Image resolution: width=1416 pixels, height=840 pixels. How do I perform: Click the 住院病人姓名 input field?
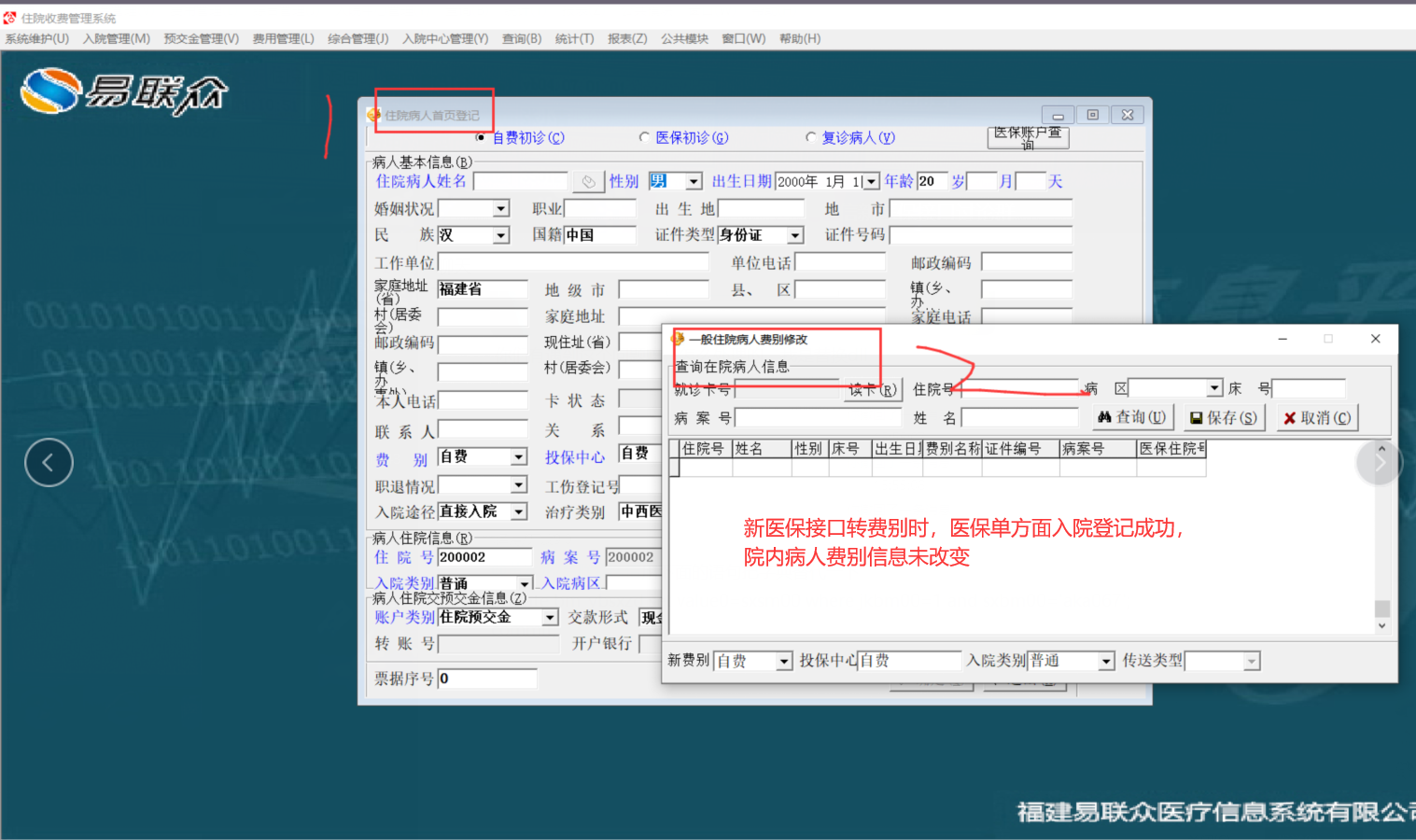[521, 181]
